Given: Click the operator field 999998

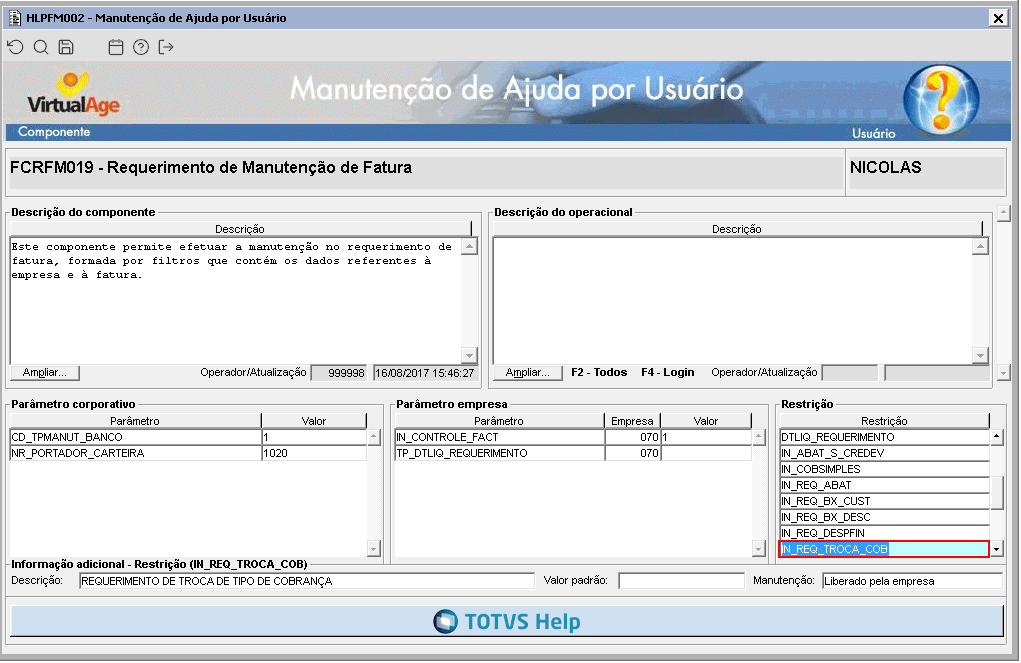Looking at the screenshot, I should pyautogui.click(x=339, y=373).
